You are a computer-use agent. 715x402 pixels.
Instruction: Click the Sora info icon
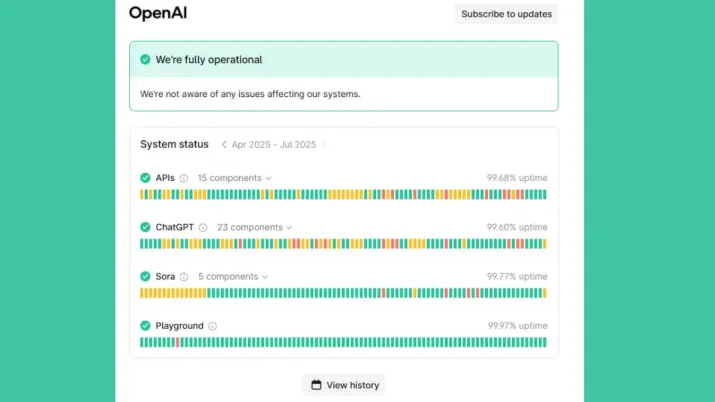[184, 277]
